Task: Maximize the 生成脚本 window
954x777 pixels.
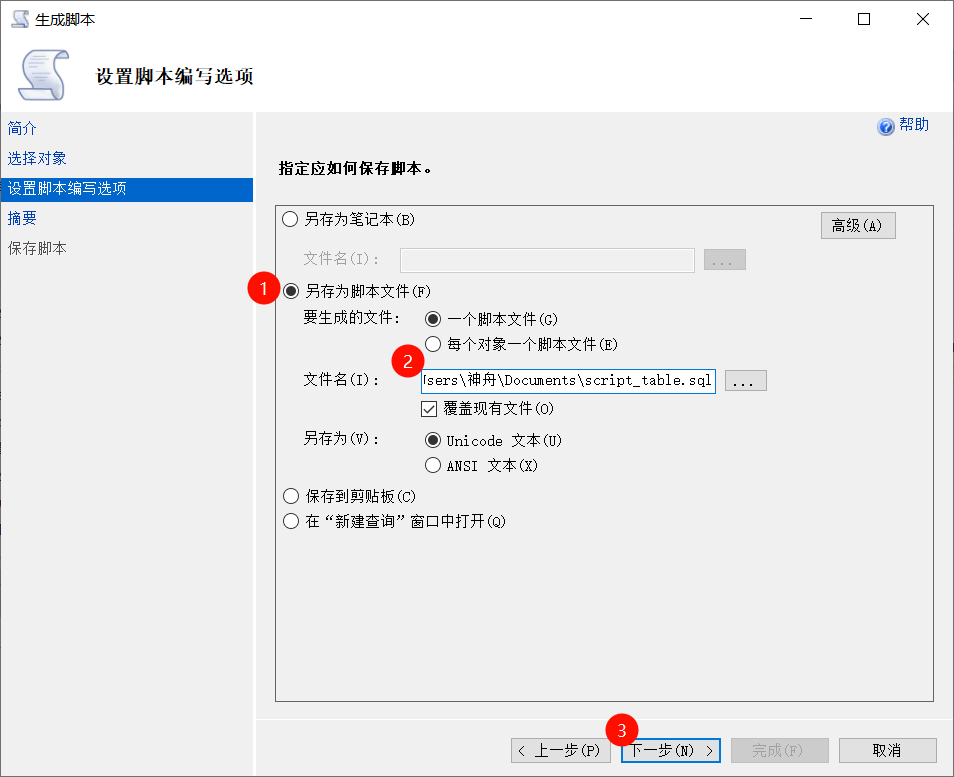Action: tap(863, 19)
